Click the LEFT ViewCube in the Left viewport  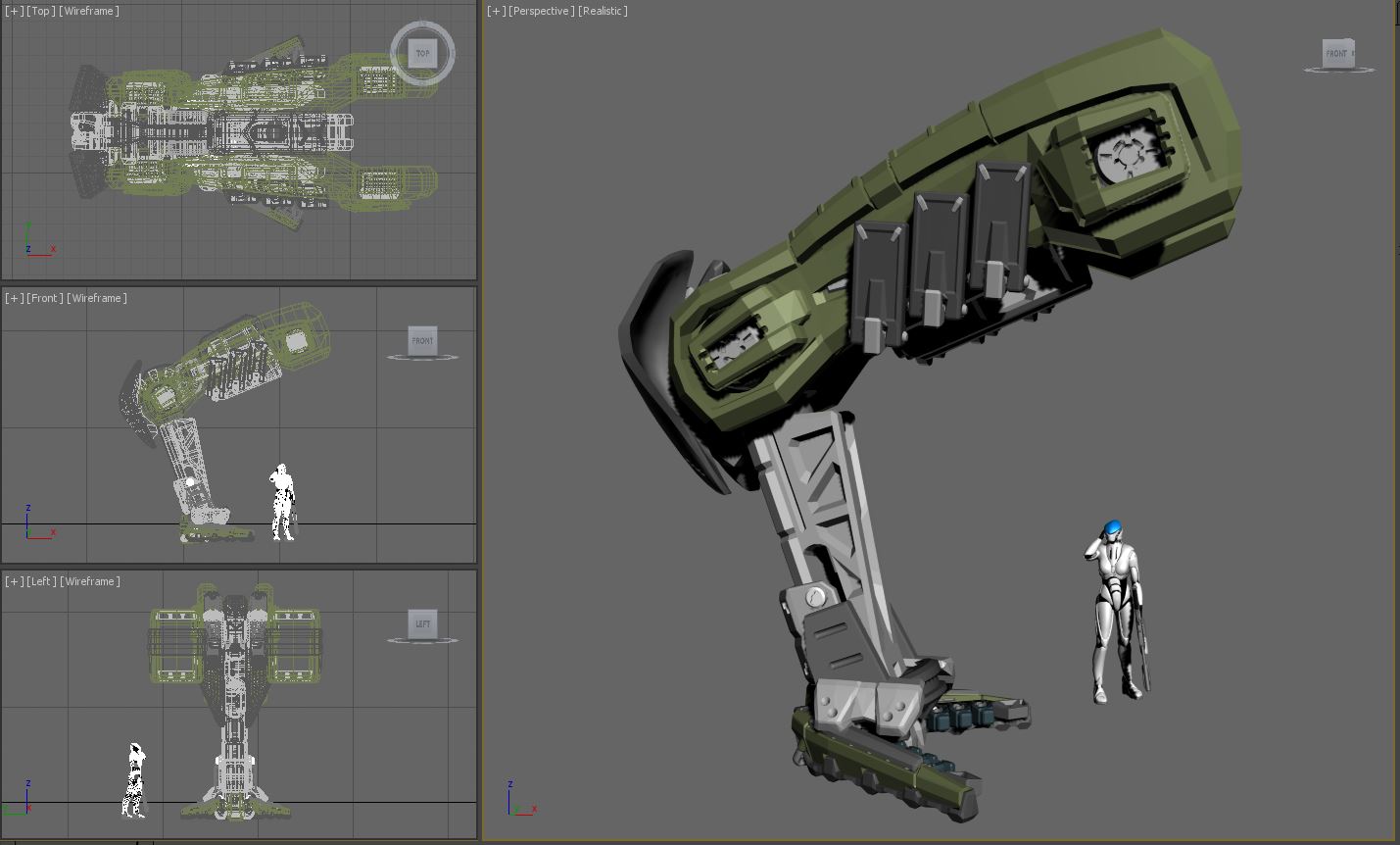(x=422, y=623)
